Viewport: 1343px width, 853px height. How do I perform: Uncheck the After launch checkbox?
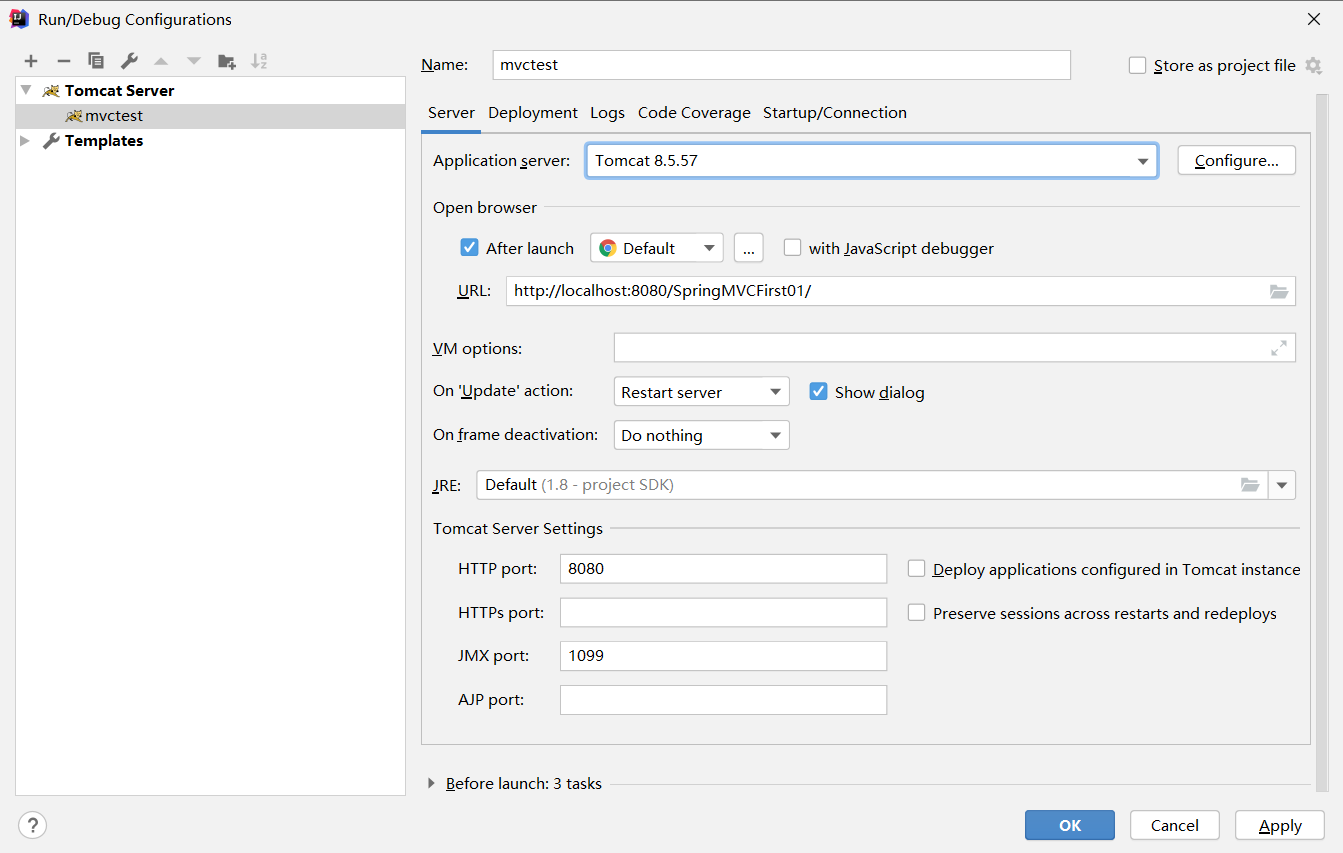[469, 248]
